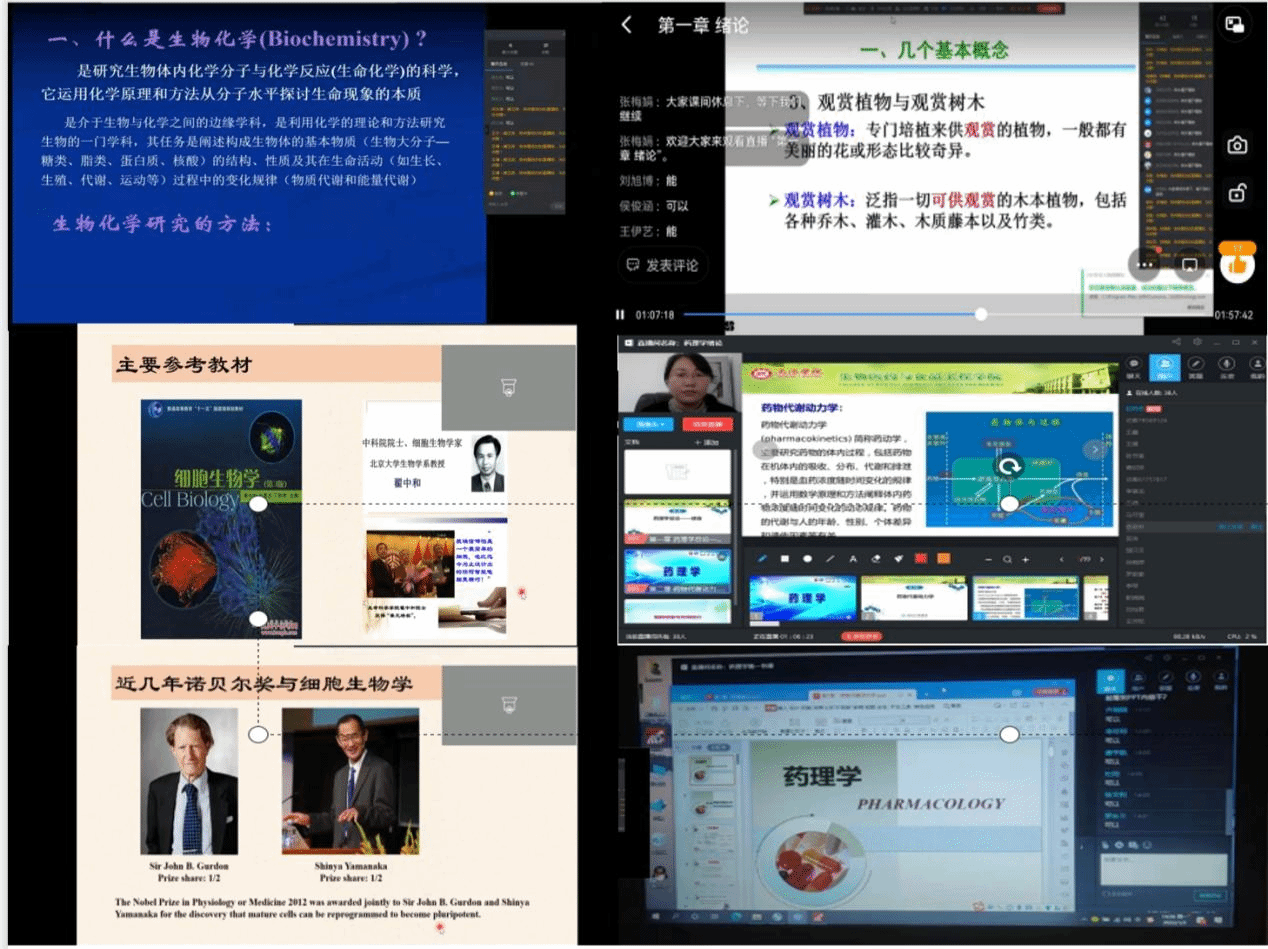
Task: Choose the text annotation tool
Action: 853,559
